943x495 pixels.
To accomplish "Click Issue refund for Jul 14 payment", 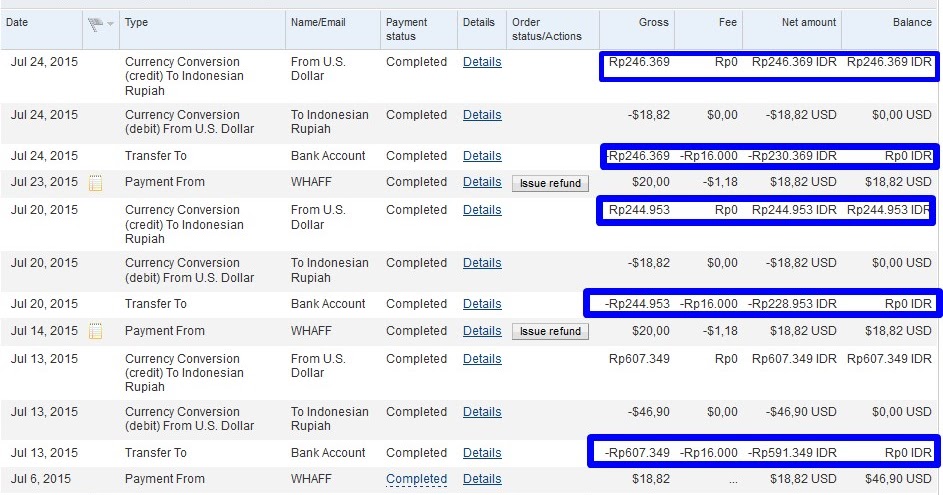I will (x=550, y=331).
